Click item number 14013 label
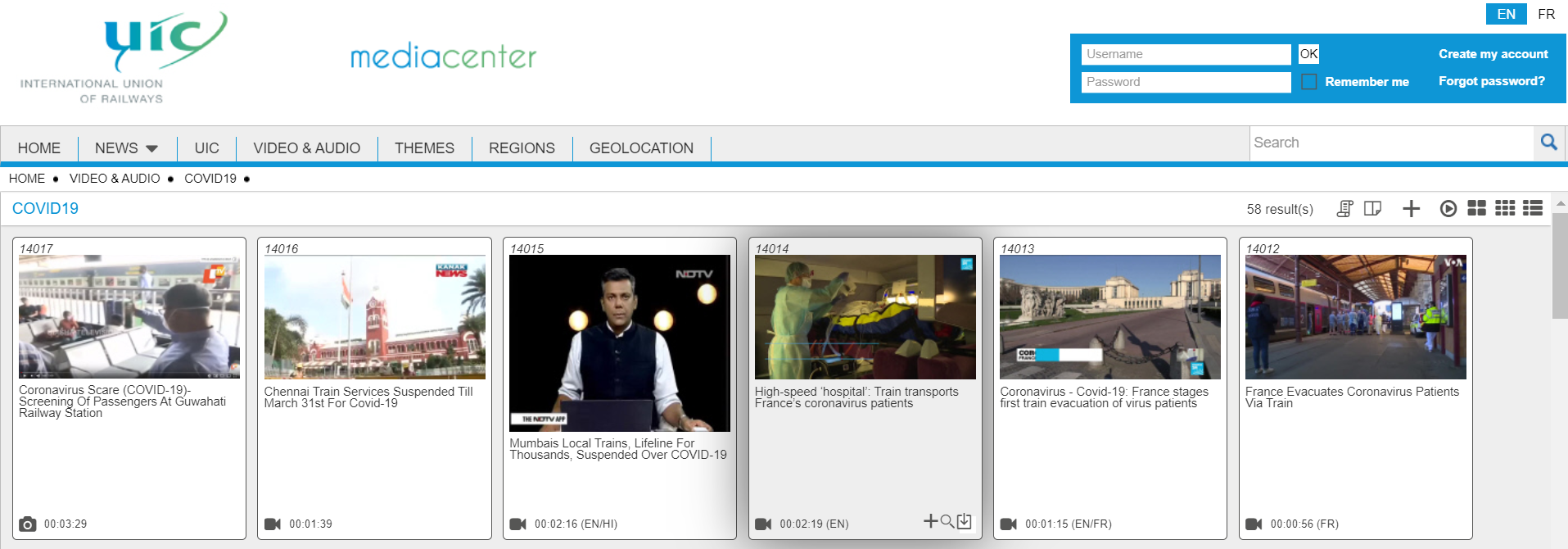 click(1017, 249)
